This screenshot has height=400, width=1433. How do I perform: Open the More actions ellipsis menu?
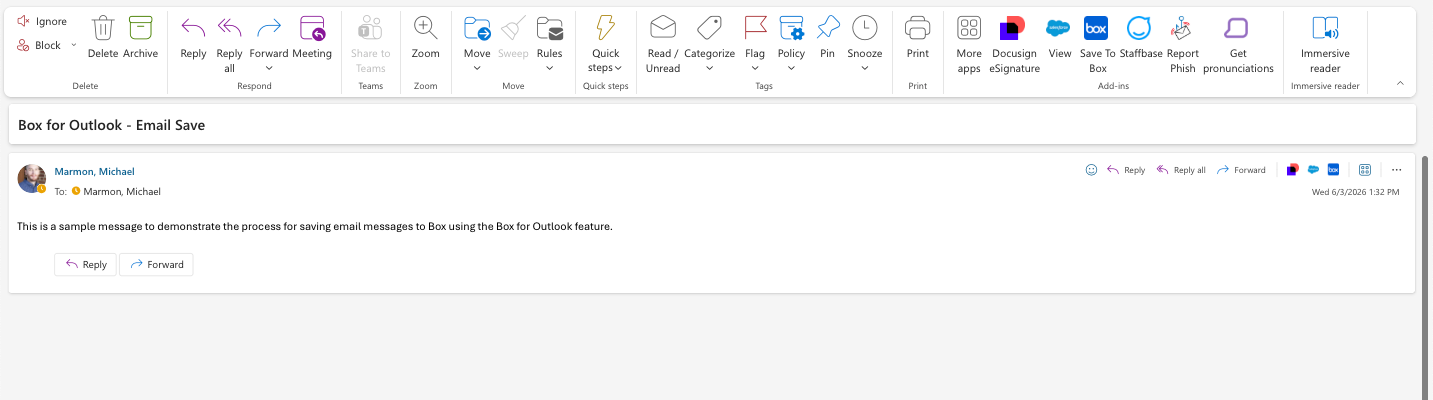(1397, 170)
